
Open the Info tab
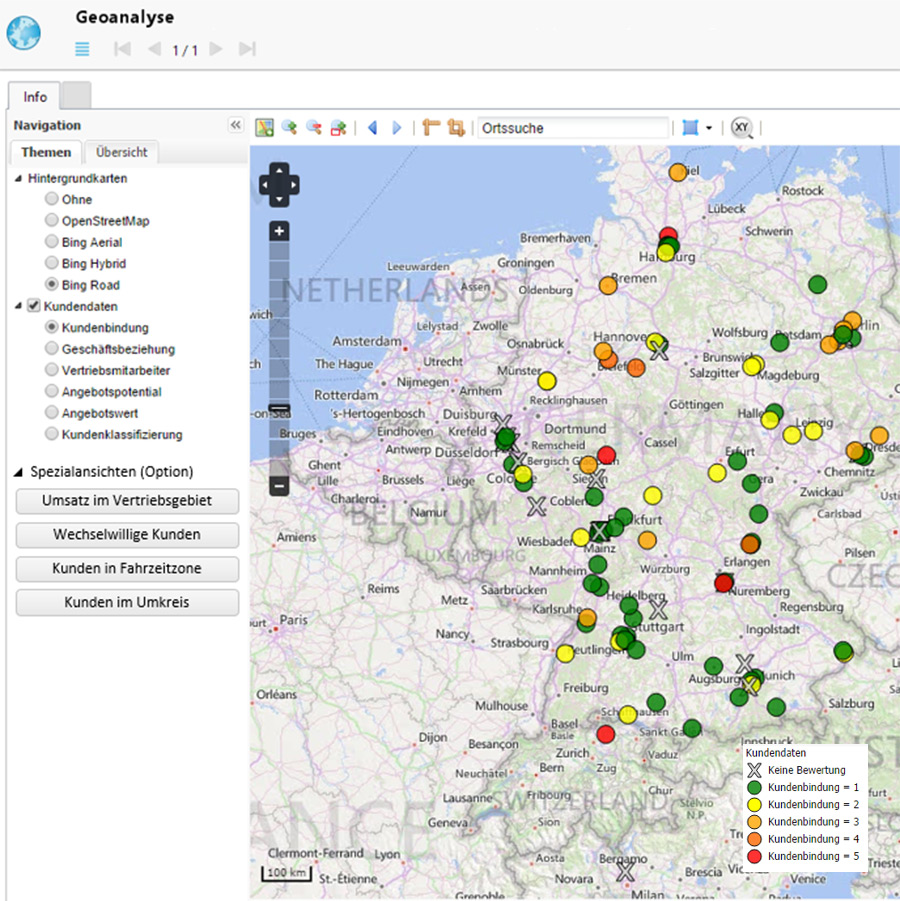tap(35, 97)
